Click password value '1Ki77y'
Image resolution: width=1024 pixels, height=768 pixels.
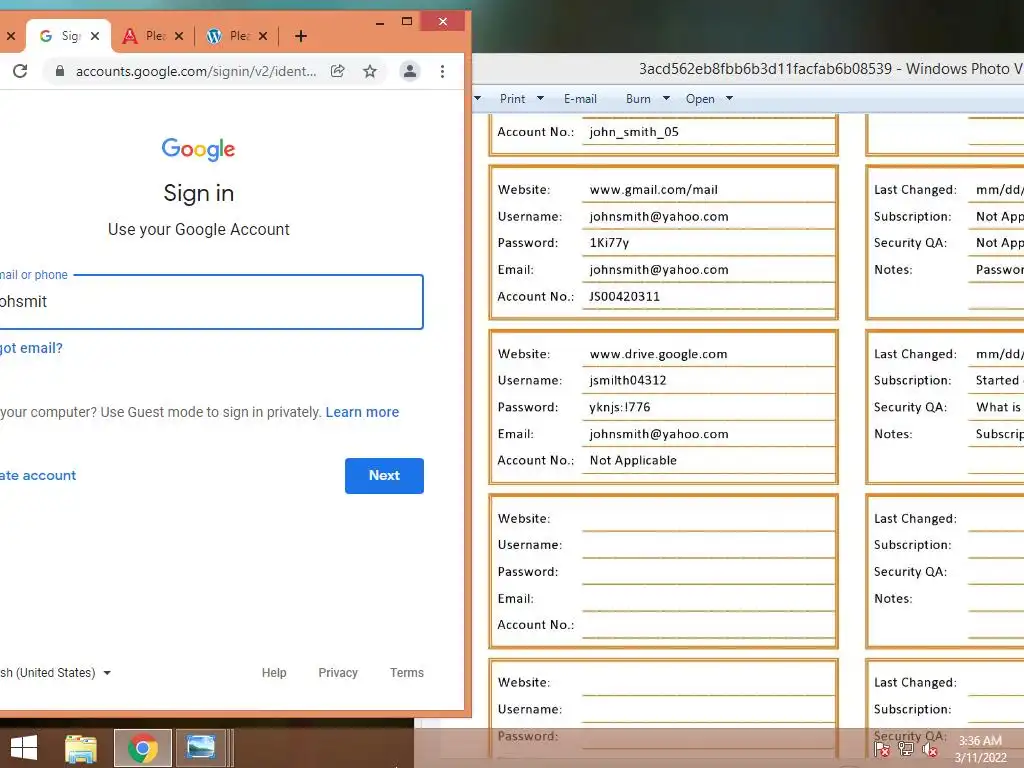click(609, 243)
